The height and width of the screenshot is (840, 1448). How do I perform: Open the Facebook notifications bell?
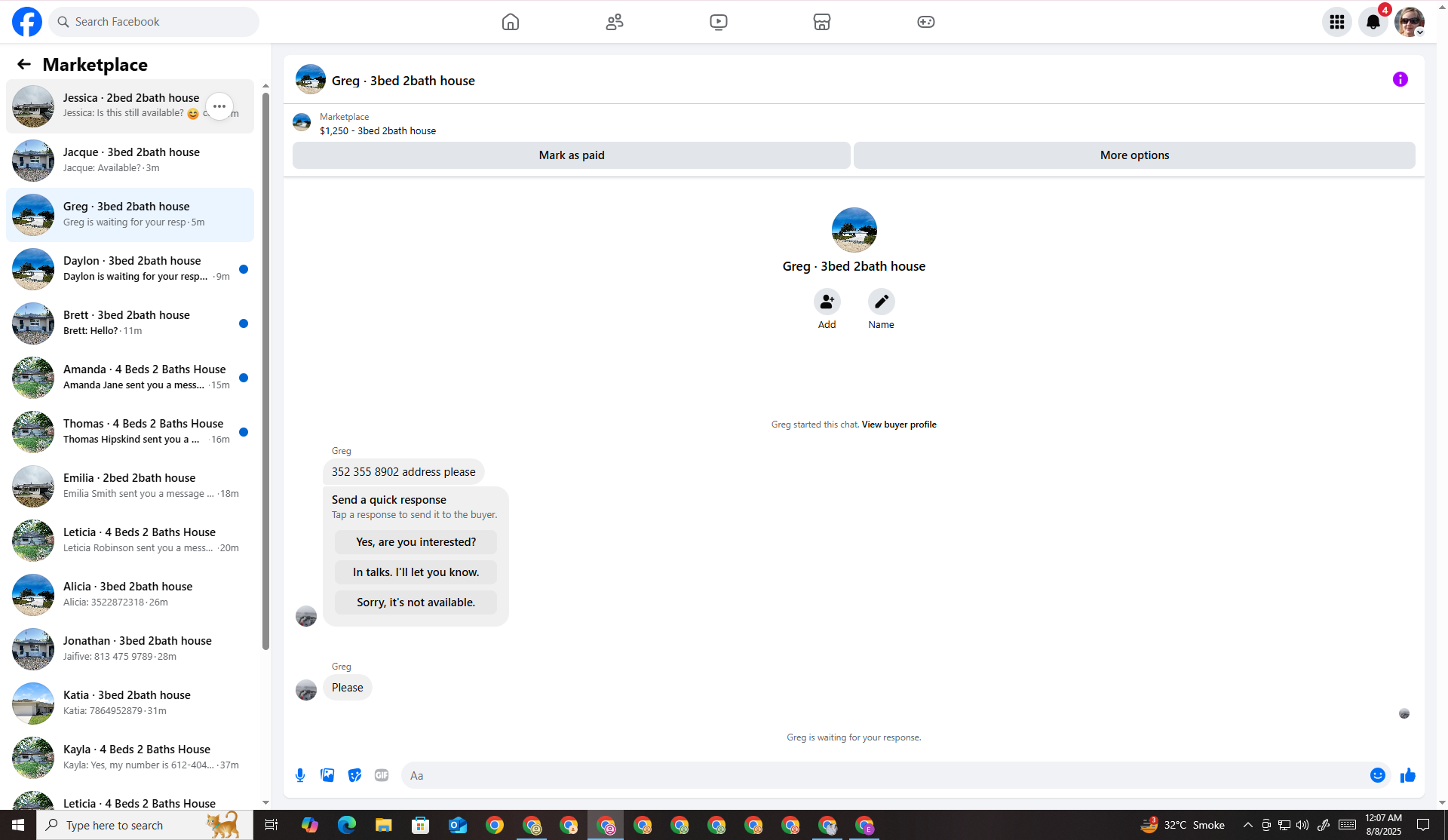point(1373,22)
